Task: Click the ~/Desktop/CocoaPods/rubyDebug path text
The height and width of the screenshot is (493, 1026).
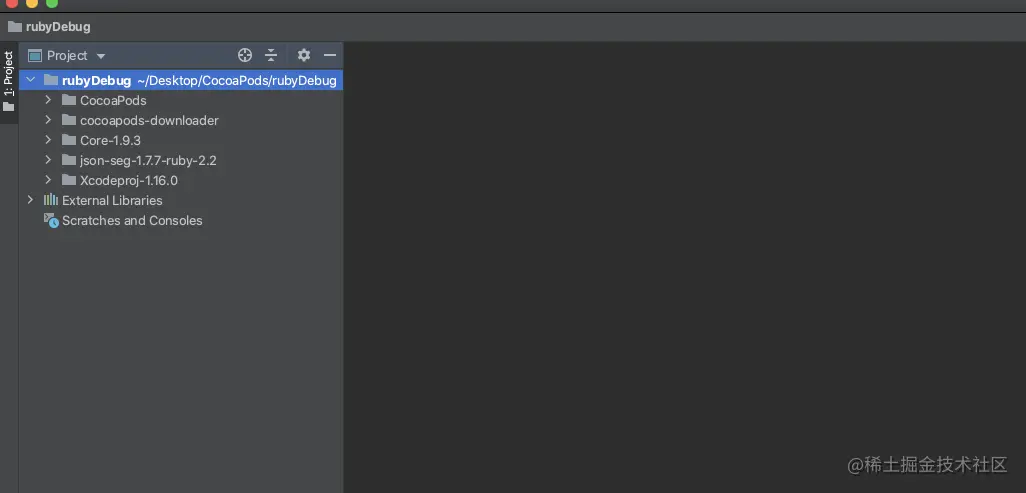Action: point(237,81)
